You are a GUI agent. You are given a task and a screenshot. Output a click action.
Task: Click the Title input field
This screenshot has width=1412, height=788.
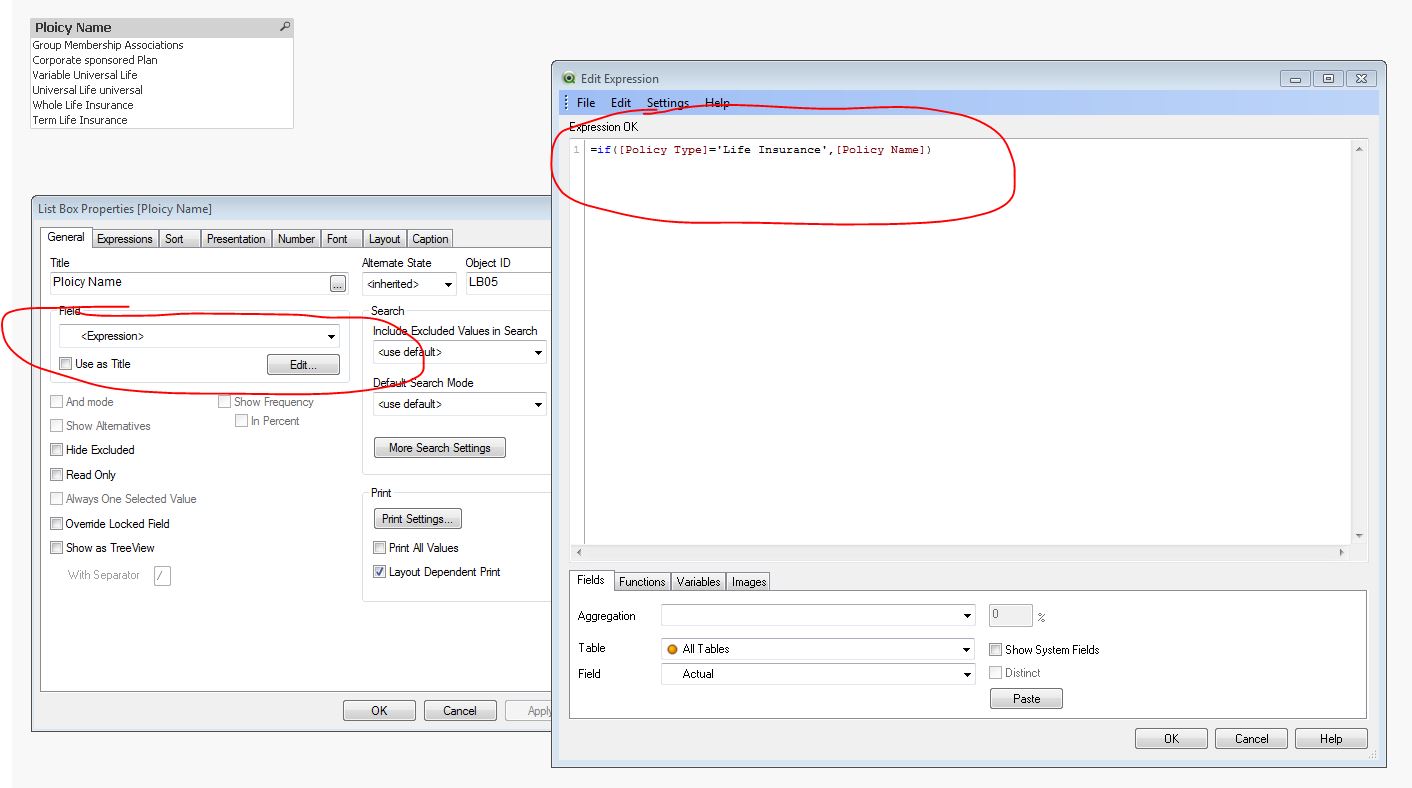coord(188,283)
